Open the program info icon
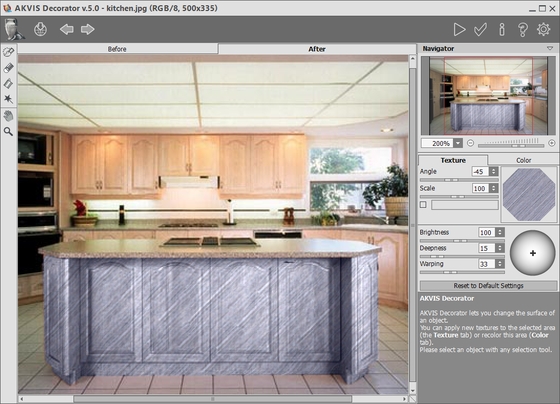The width and height of the screenshot is (560, 404). coord(502,30)
